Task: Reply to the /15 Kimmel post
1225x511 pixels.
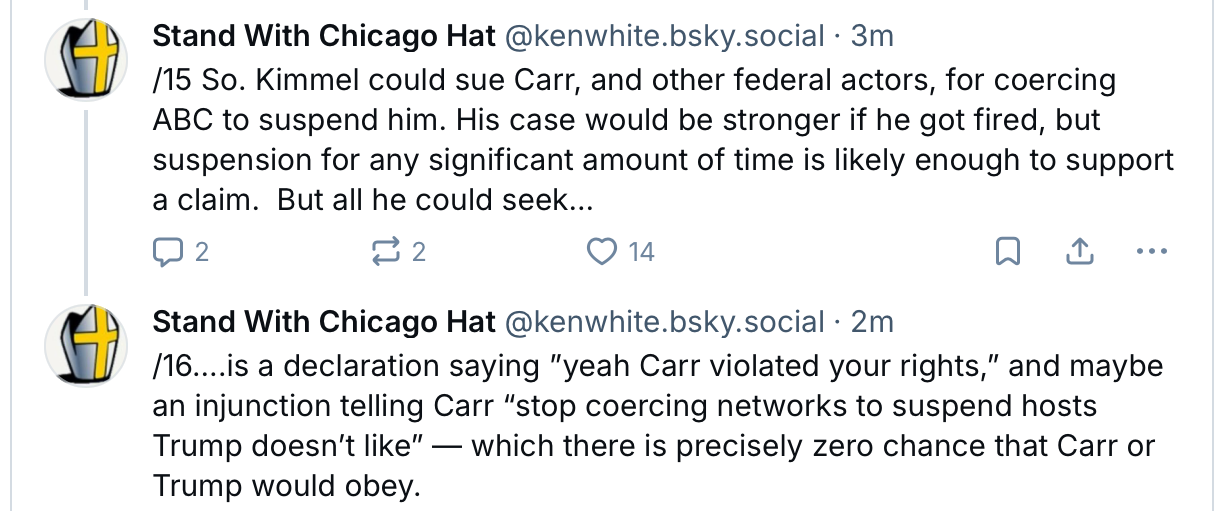Action: [166, 252]
